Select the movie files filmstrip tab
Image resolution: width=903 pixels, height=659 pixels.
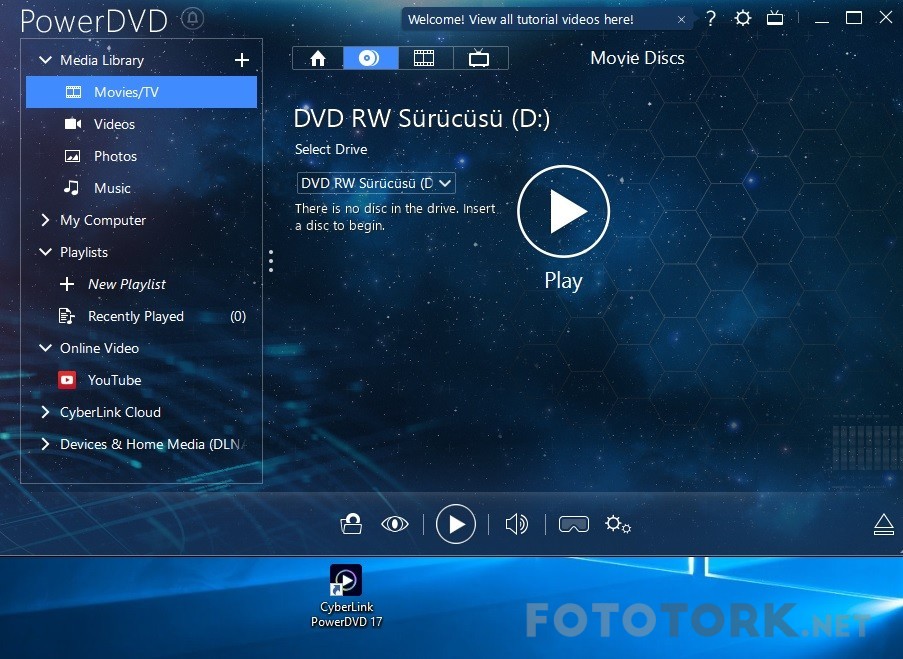[424, 58]
